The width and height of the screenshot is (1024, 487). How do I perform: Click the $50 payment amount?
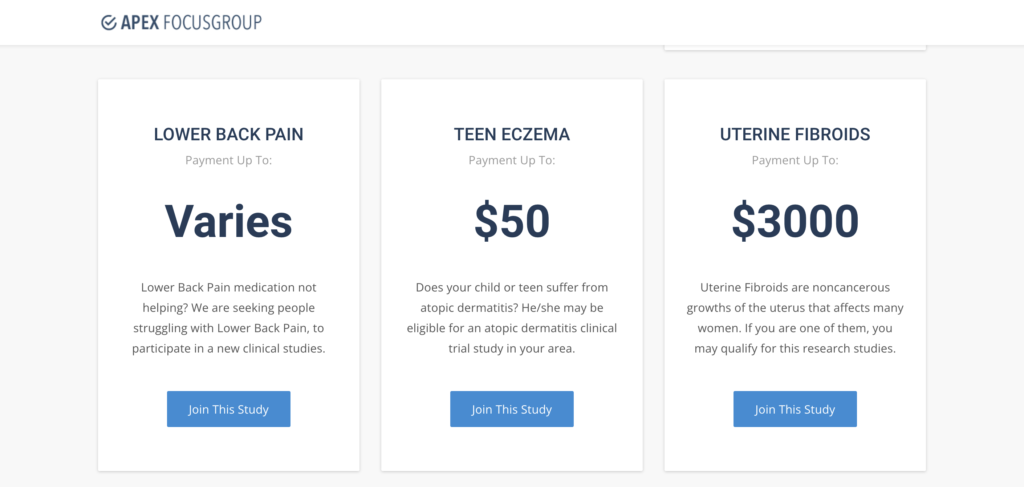(512, 221)
